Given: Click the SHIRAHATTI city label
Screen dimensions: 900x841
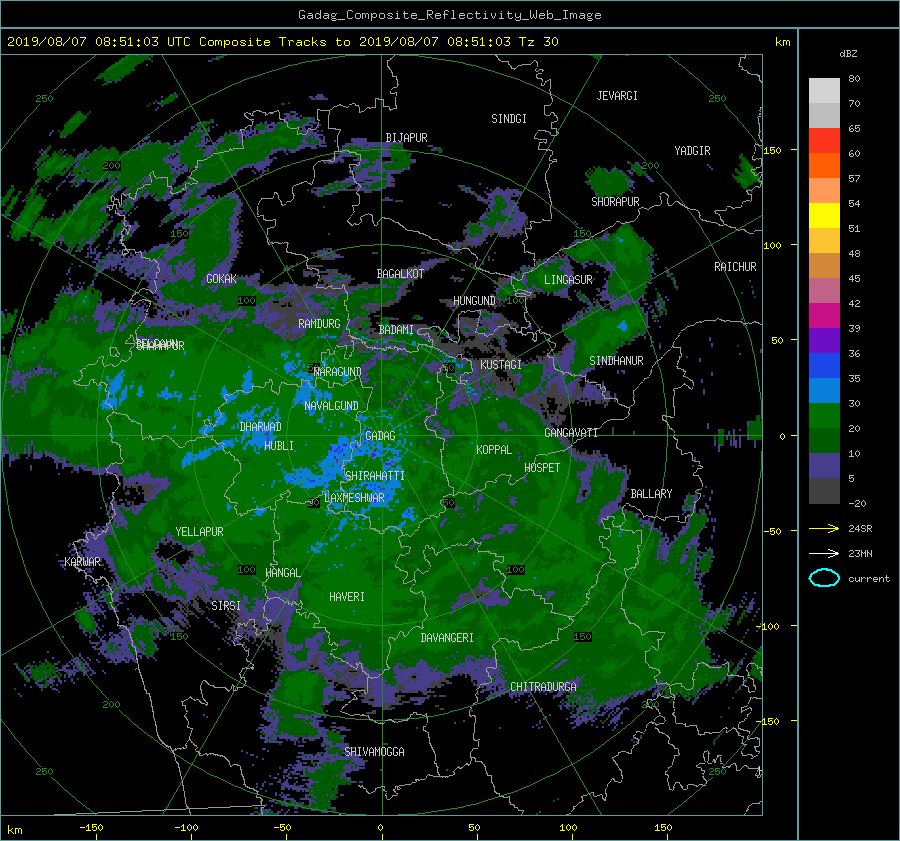Looking at the screenshot, I should point(375,475).
